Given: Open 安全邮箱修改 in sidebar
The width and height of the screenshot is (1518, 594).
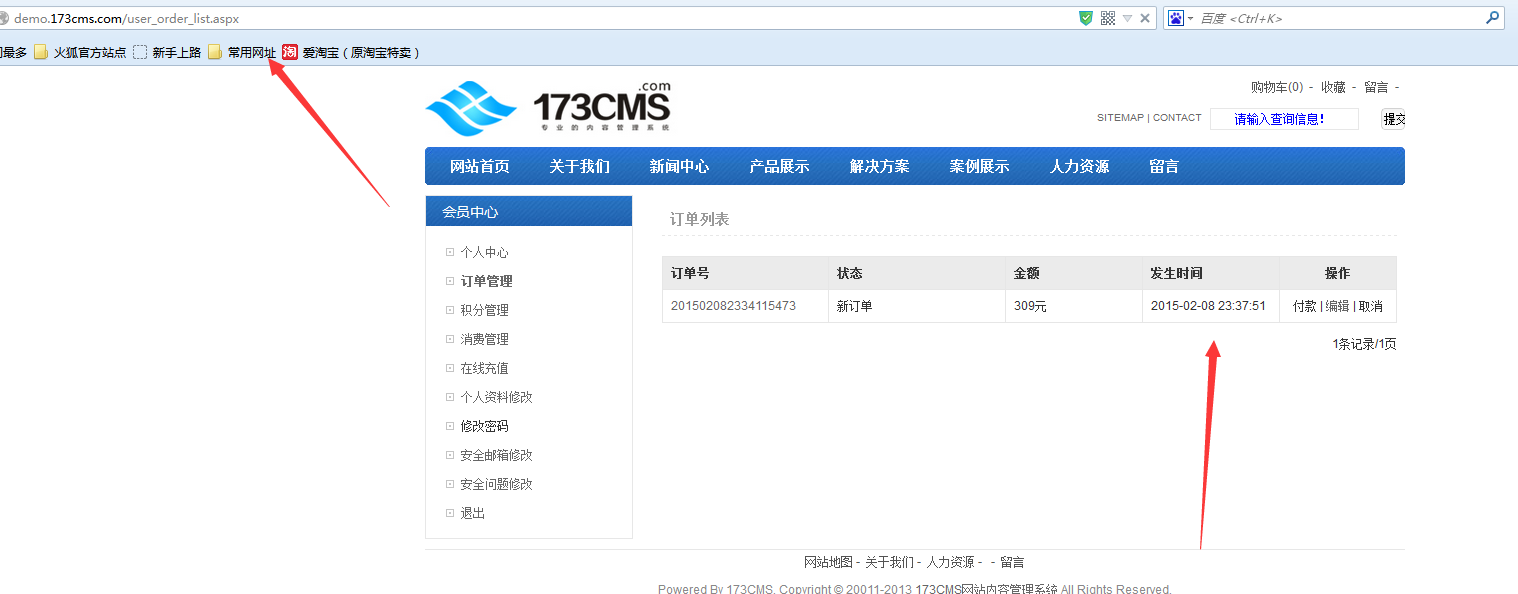Looking at the screenshot, I should pyautogui.click(x=496, y=455).
